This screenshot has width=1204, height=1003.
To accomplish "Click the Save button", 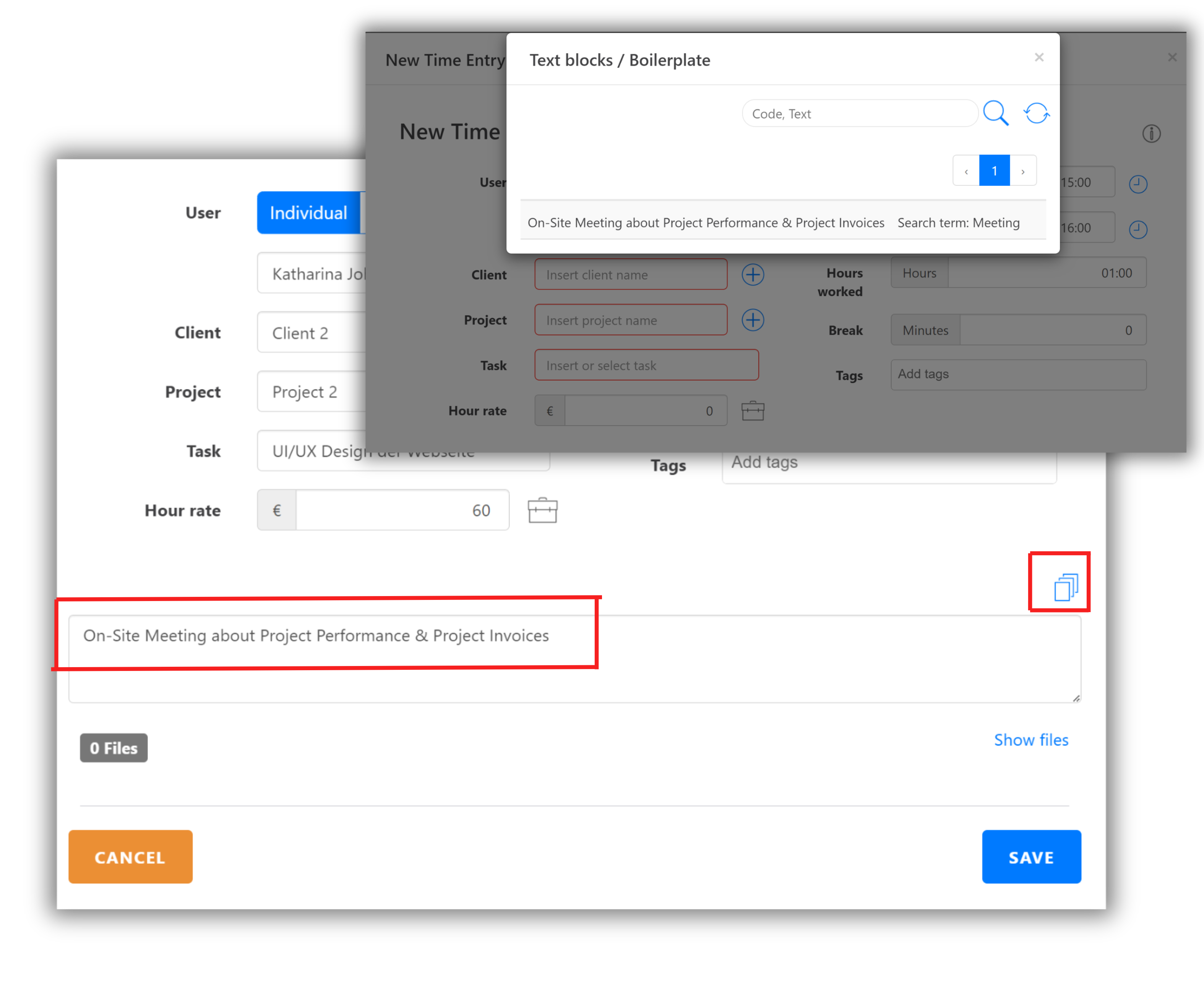I will click(1031, 857).
